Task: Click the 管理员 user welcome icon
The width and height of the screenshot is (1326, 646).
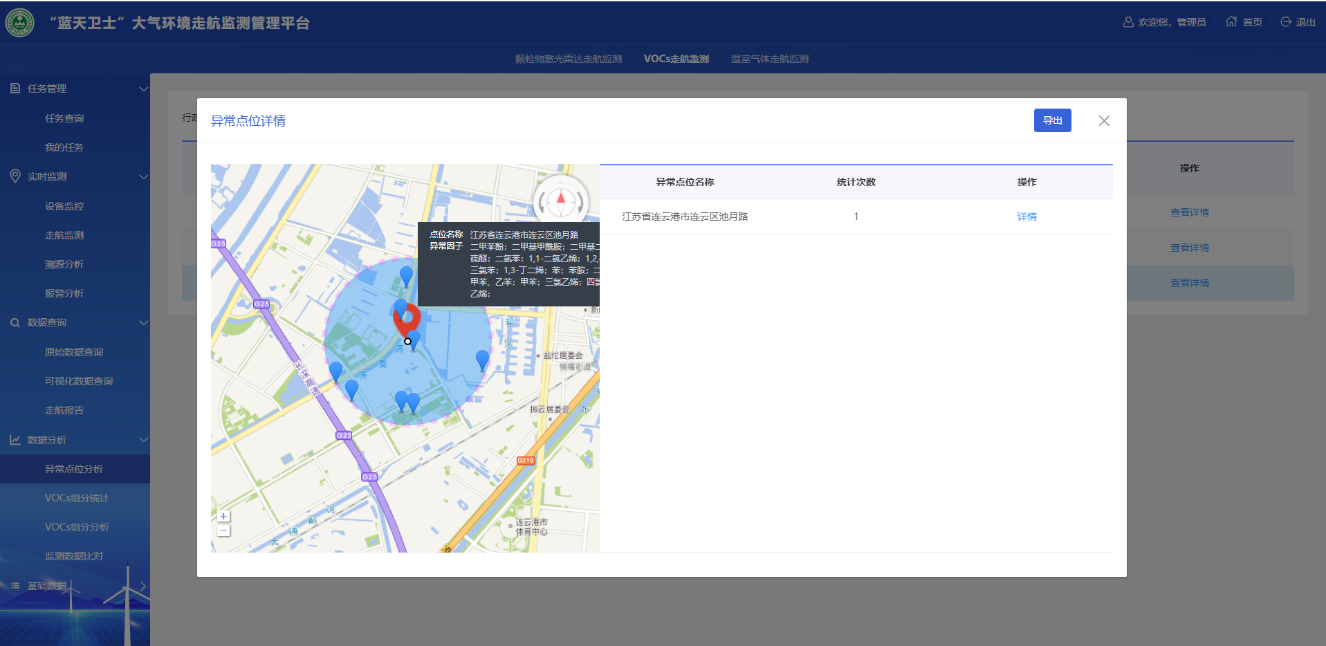Action: pyautogui.click(x=1128, y=22)
